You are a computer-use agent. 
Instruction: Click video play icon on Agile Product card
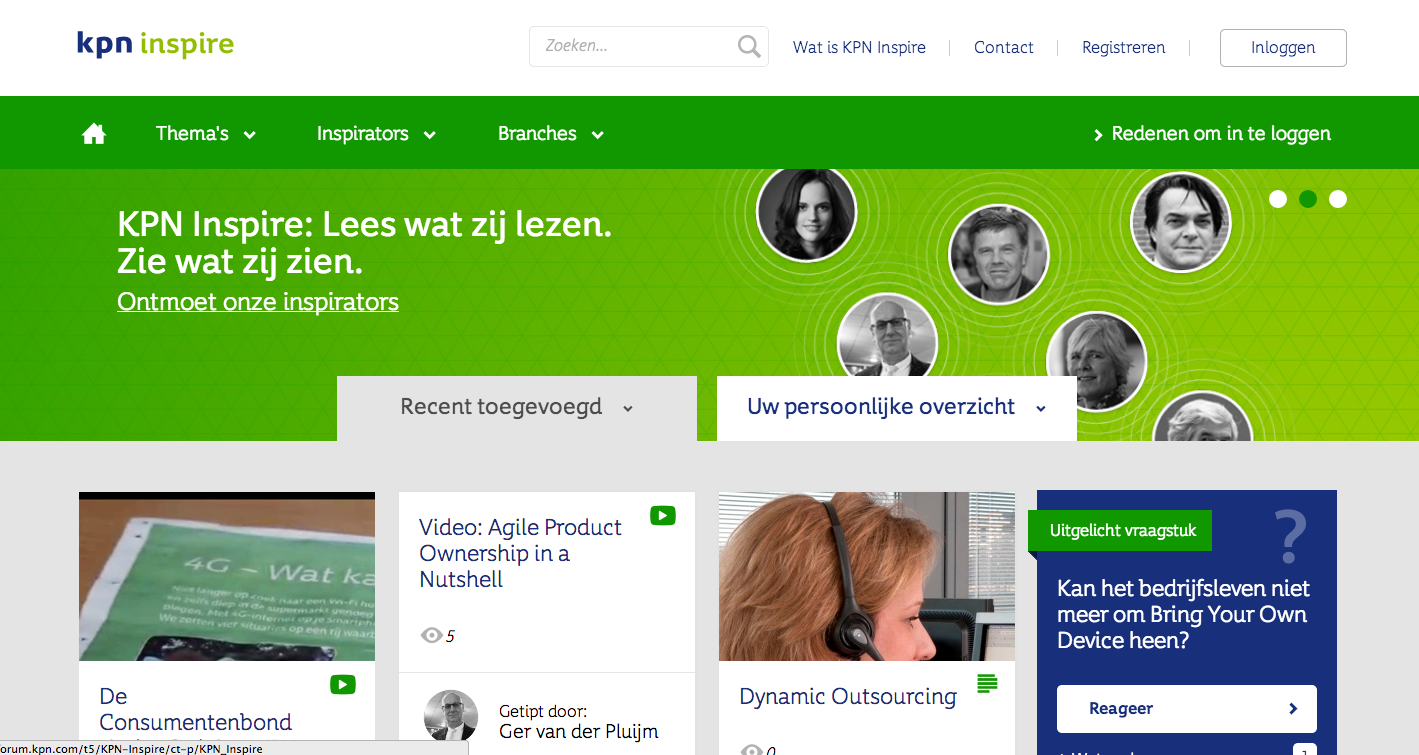(662, 515)
